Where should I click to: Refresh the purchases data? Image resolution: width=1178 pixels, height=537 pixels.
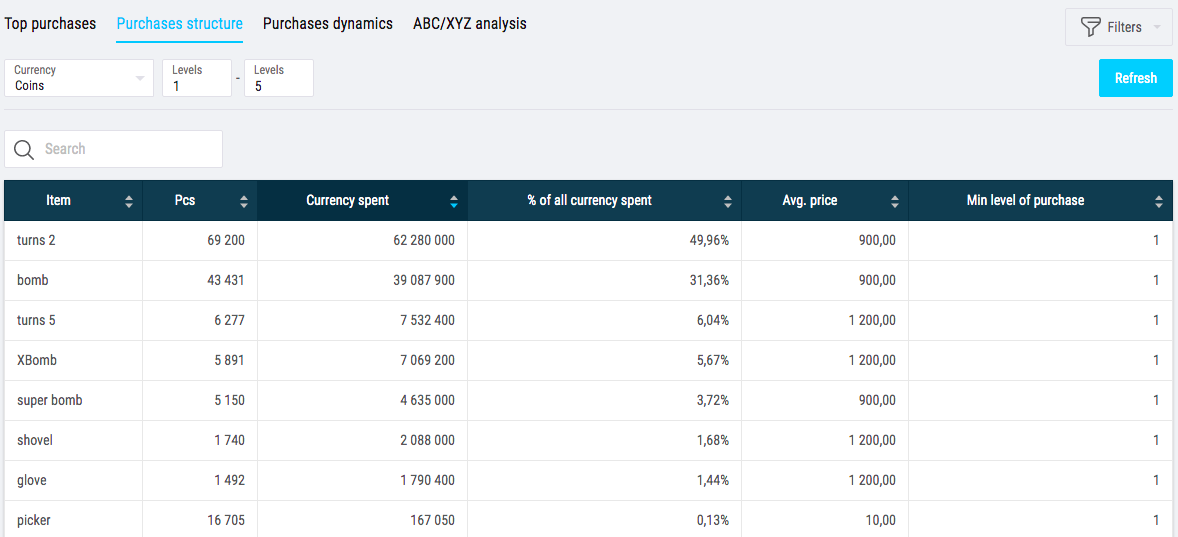click(1135, 78)
